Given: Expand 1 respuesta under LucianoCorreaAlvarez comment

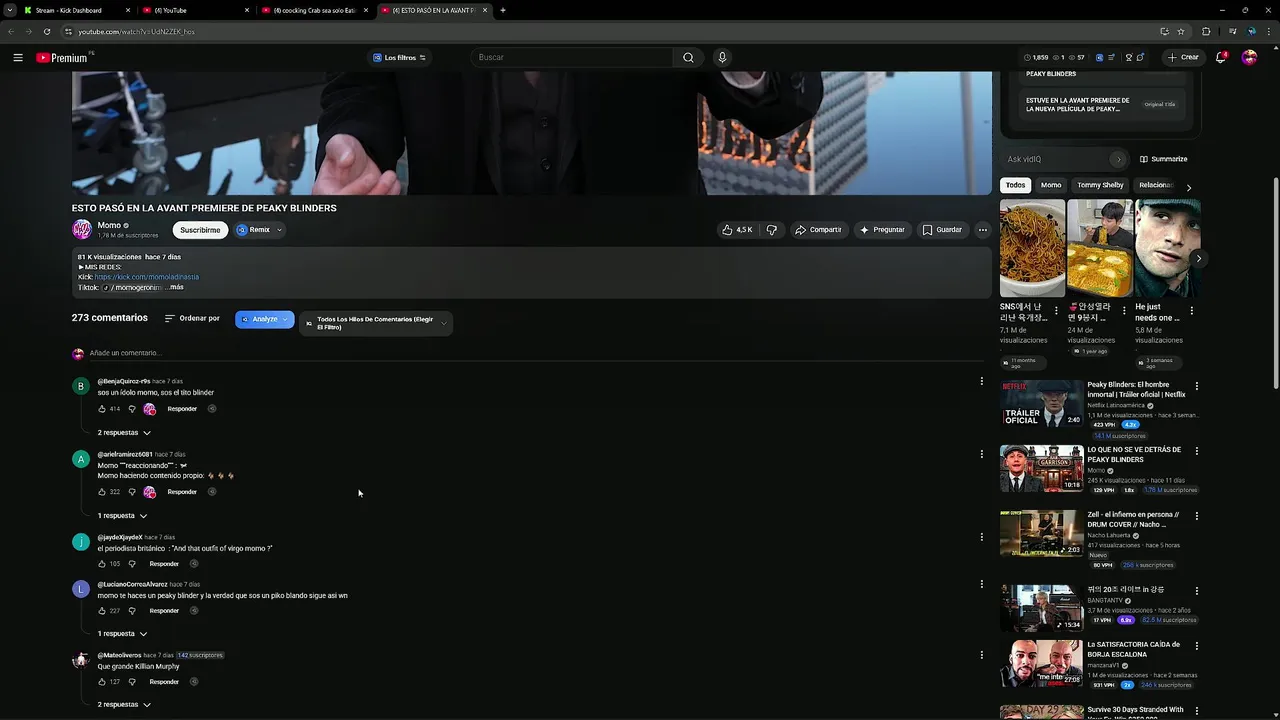Looking at the screenshot, I should coord(122,634).
